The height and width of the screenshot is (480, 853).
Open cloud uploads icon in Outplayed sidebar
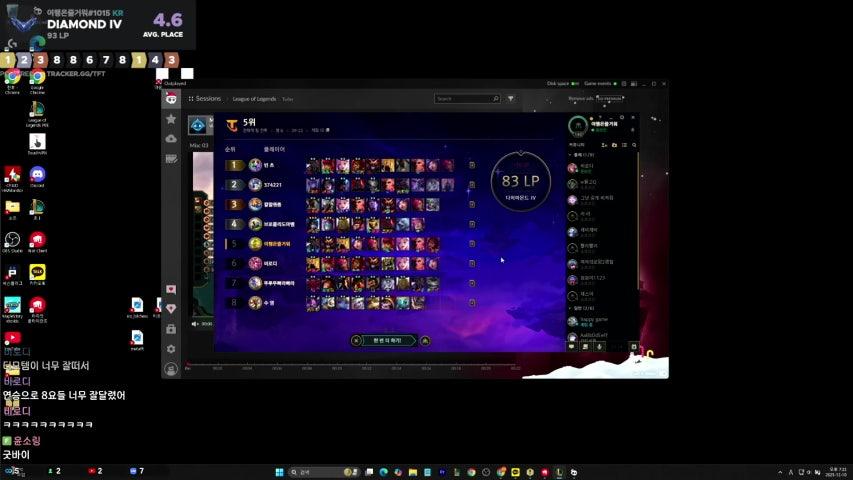point(171,139)
